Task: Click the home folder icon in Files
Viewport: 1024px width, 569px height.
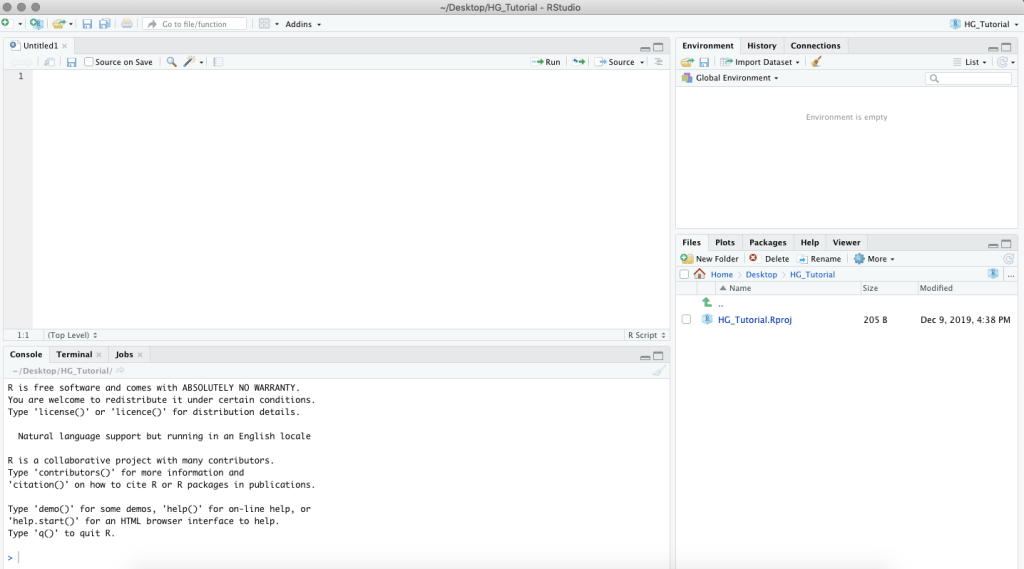Action: 700,274
